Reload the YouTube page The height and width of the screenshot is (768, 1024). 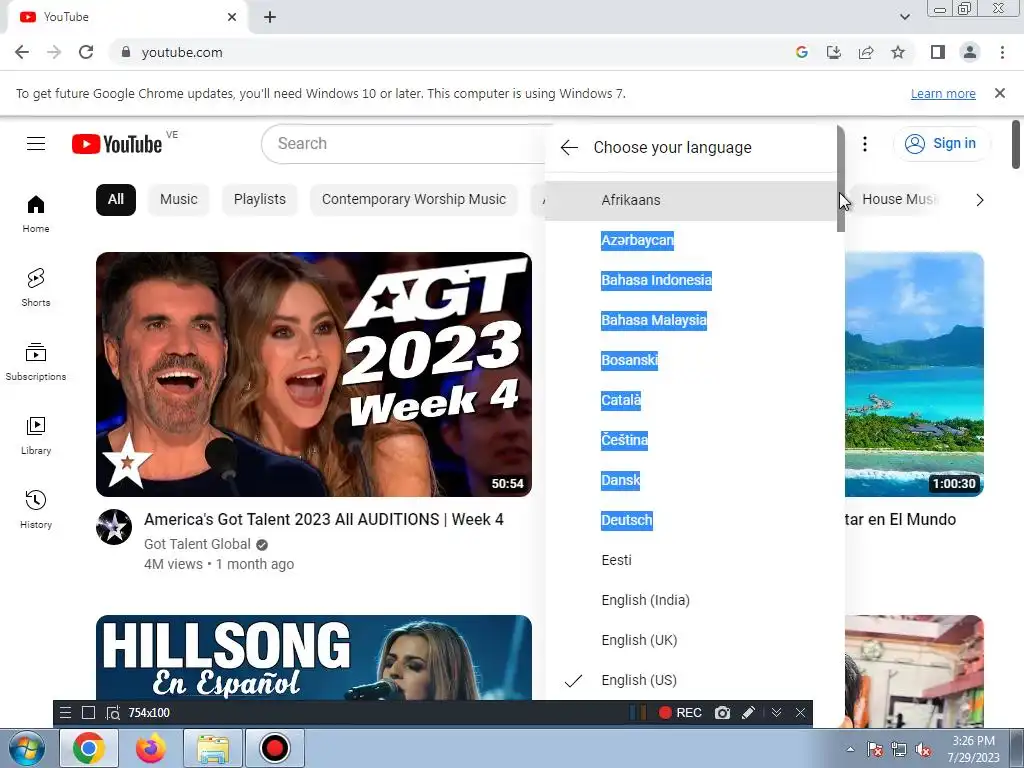(86, 52)
